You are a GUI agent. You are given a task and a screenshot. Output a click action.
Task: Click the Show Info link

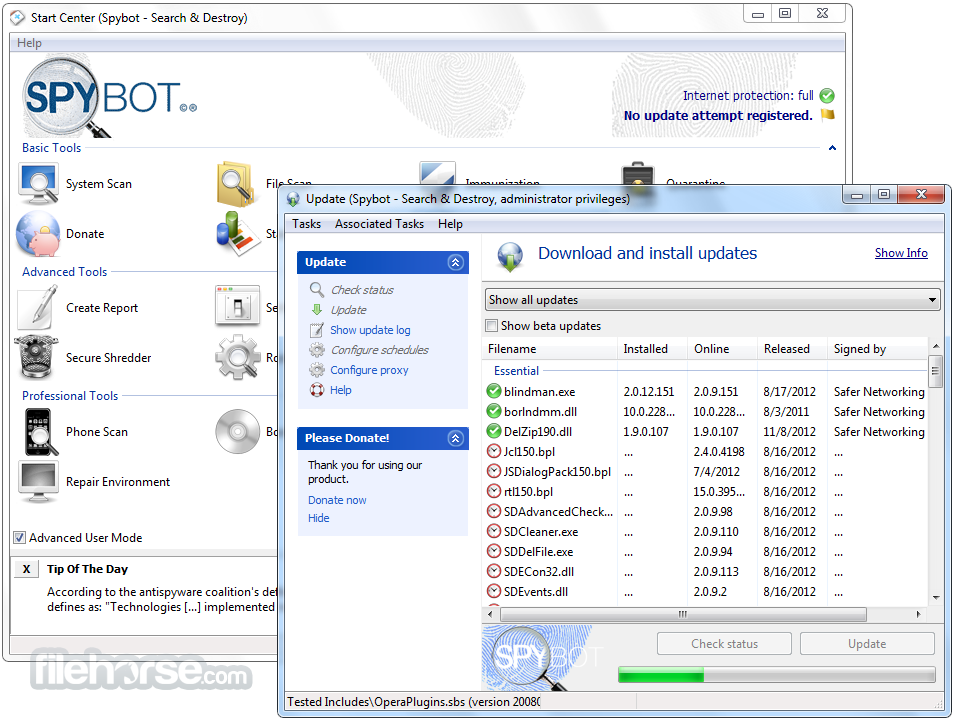[901, 253]
